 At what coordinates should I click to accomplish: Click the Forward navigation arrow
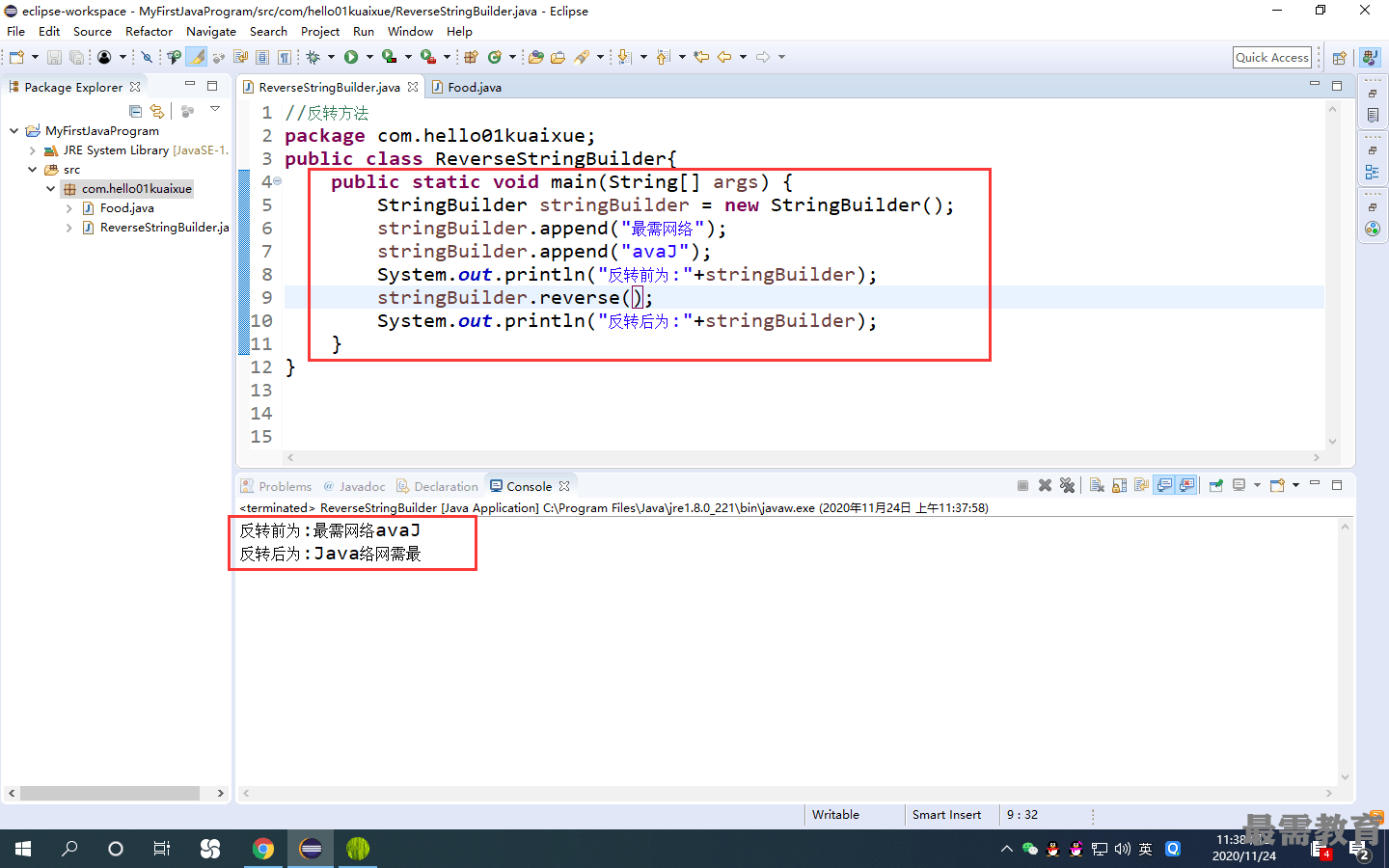[763, 57]
